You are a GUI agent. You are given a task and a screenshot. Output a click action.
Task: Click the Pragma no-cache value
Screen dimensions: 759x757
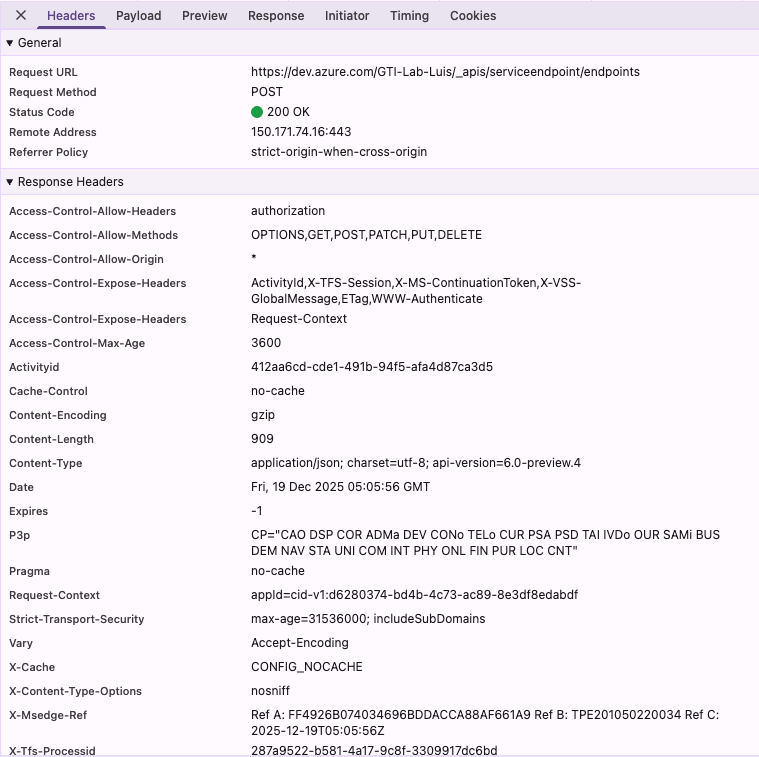(277, 571)
